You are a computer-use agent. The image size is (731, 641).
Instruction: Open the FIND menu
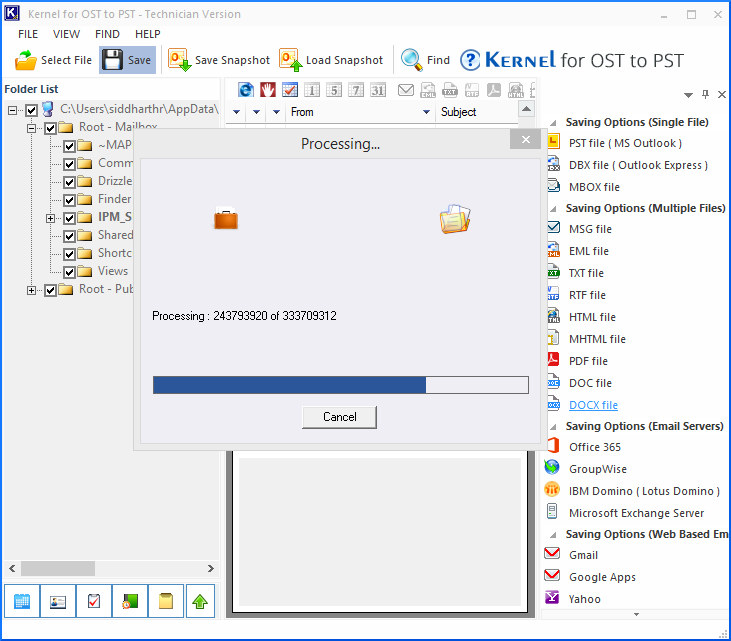[107, 34]
